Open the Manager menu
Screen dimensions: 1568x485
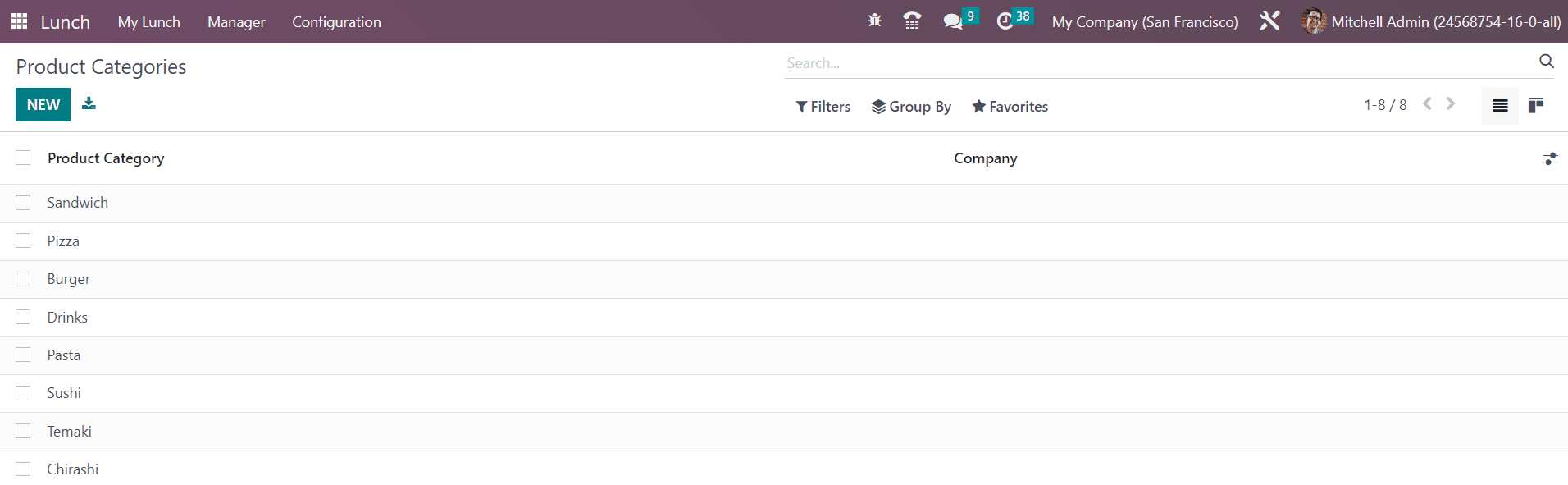pos(236,22)
